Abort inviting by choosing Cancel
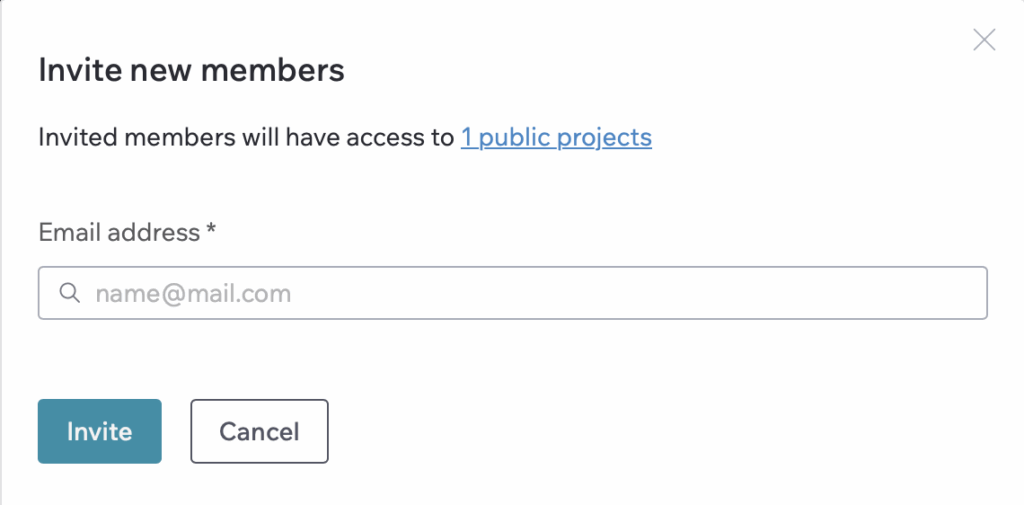Viewport: 1024px width, 505px height. coord(259,431)
